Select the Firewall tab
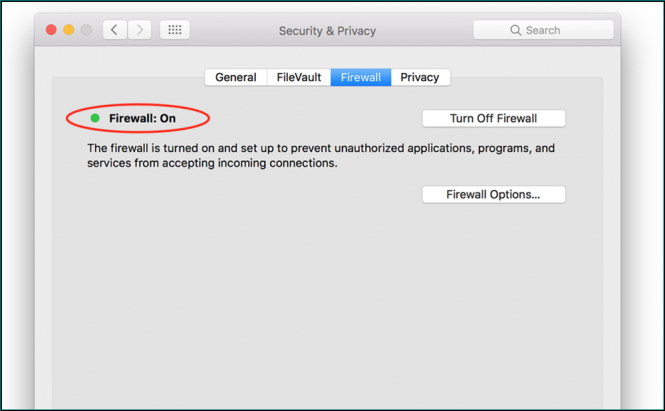Image resolution: width=665 pixels, height=411 pixels. click(x=361, y=77)
